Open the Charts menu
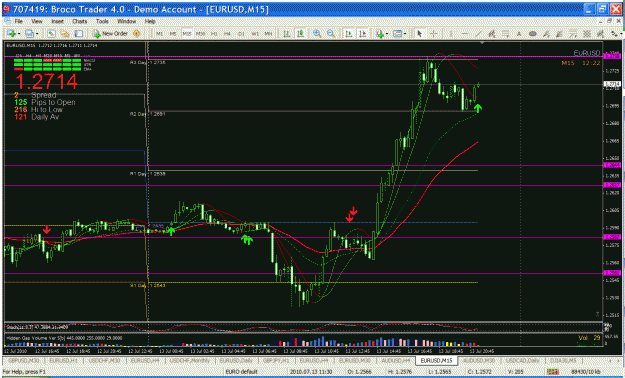625x378 pixels. point(80,21)
